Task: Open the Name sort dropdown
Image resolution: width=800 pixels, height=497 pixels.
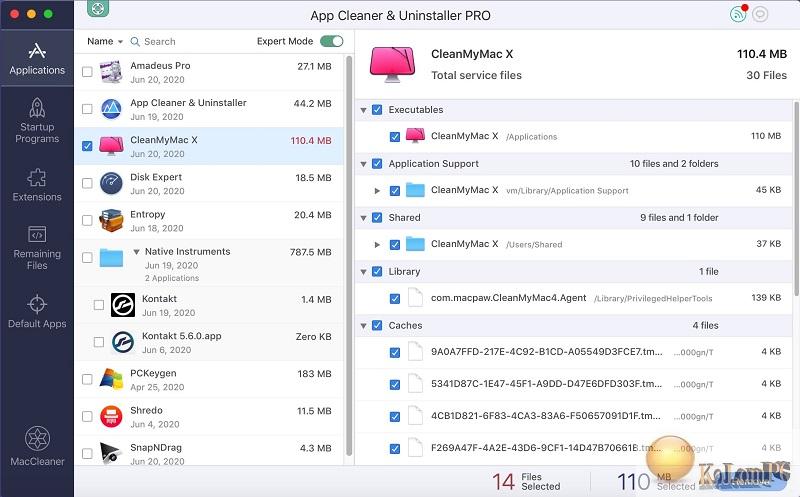Action: click(105, 41)
